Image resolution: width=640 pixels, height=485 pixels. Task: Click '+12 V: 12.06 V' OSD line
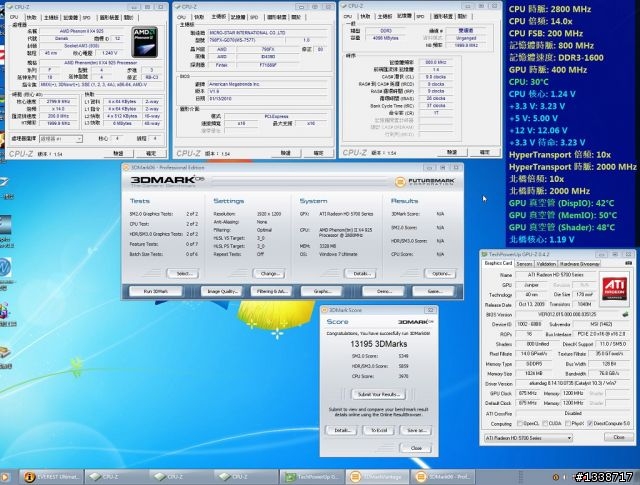pos(538,130)
